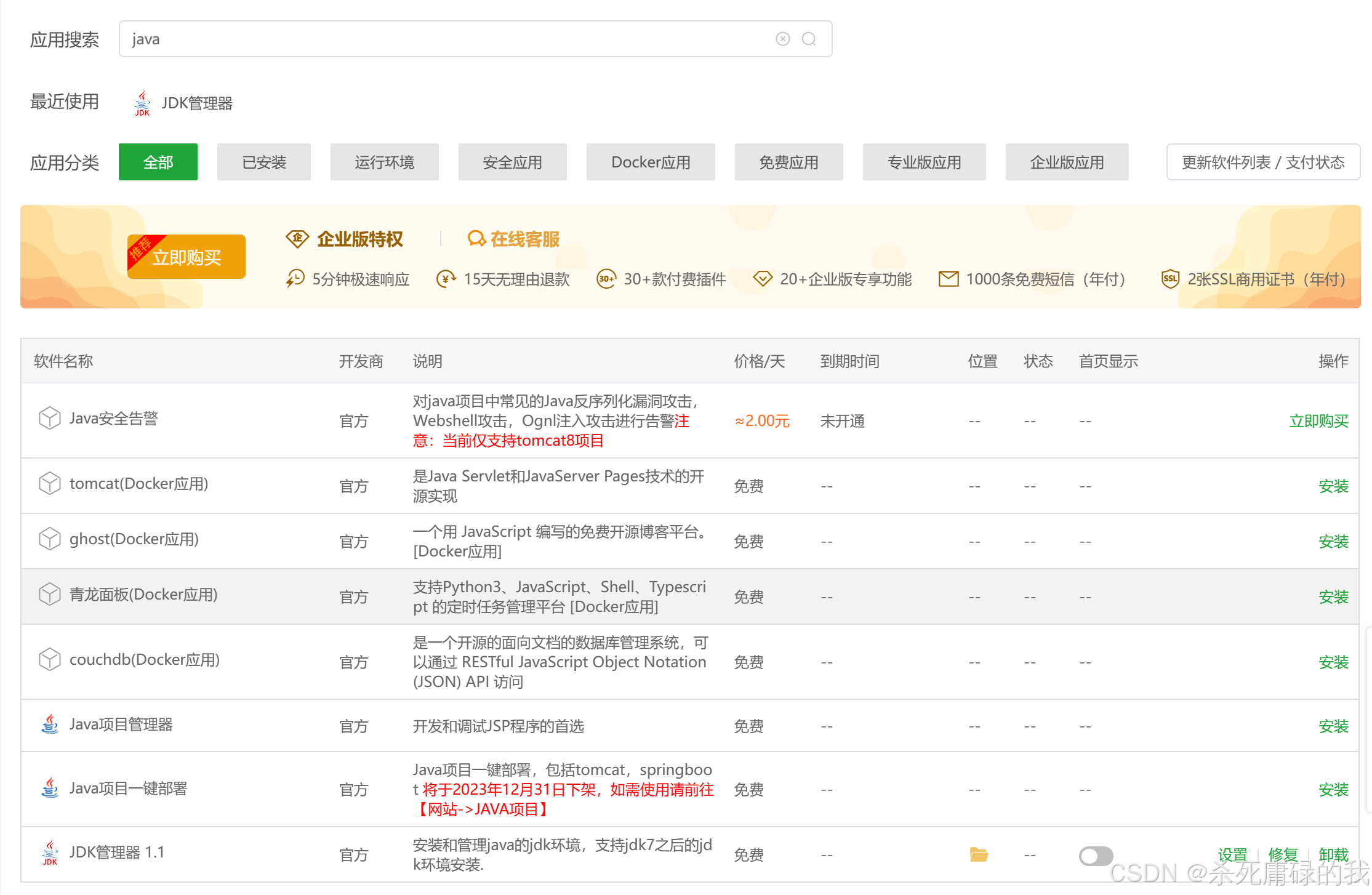Click enterprise diamond icon beside 企业版特权
This screenshot has height=895, width=1372.
pos(297,239)
